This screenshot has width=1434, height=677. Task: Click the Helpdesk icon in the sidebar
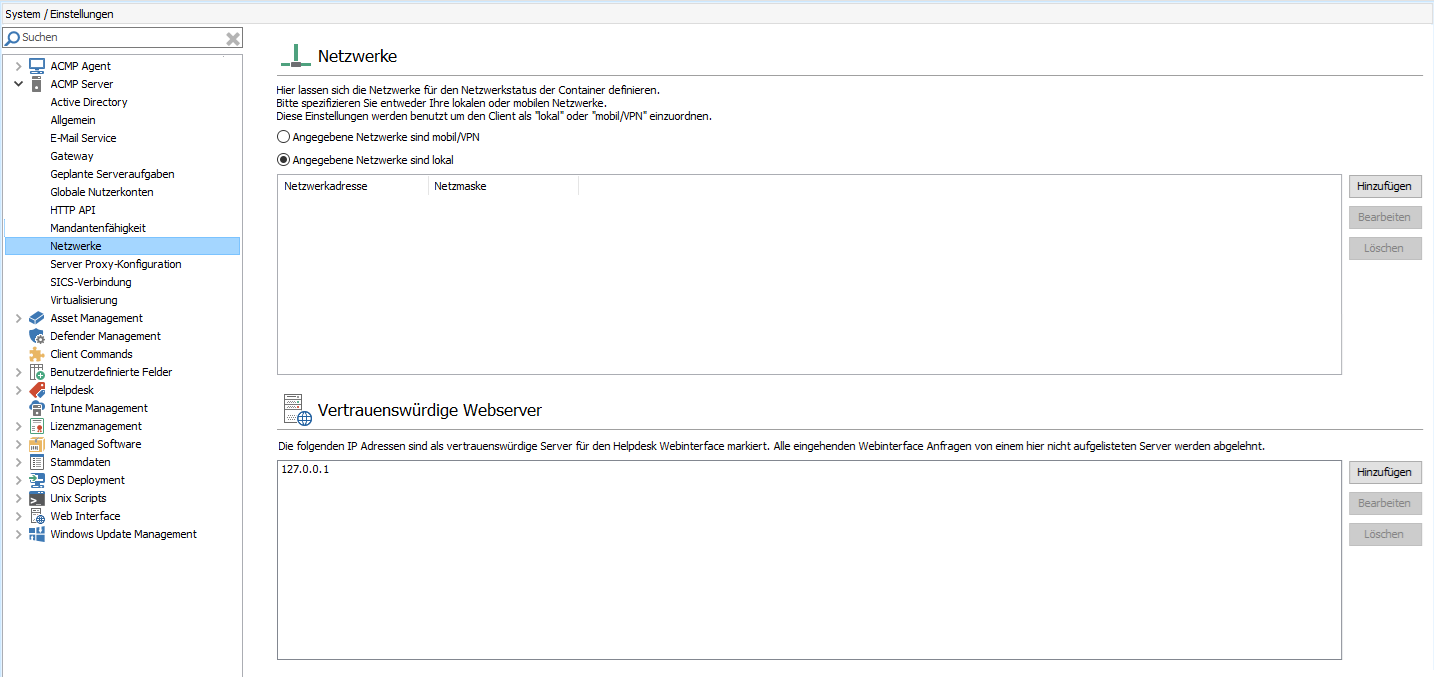tap(36, 390)
